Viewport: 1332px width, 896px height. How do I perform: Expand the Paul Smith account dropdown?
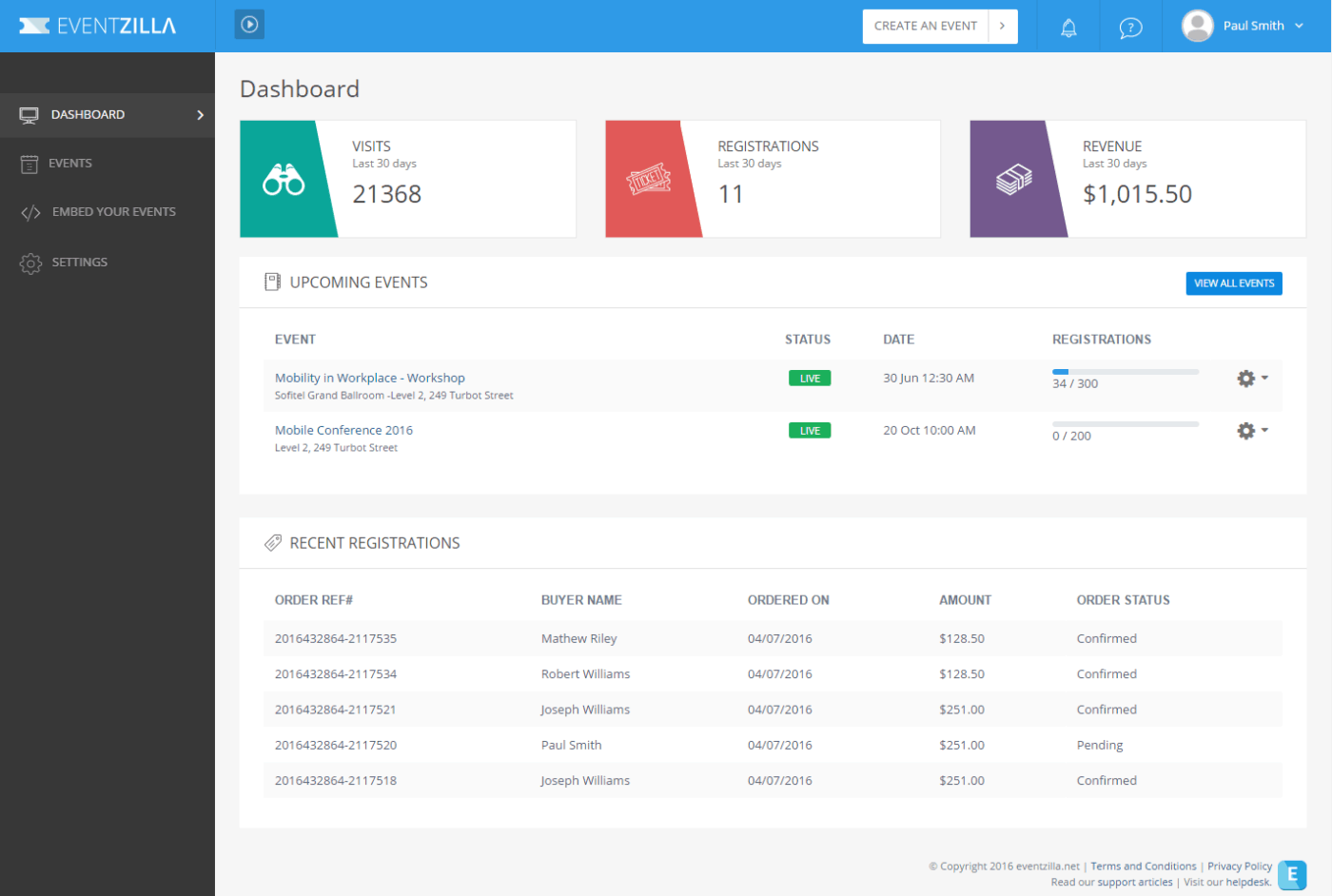coord(1300,26)
